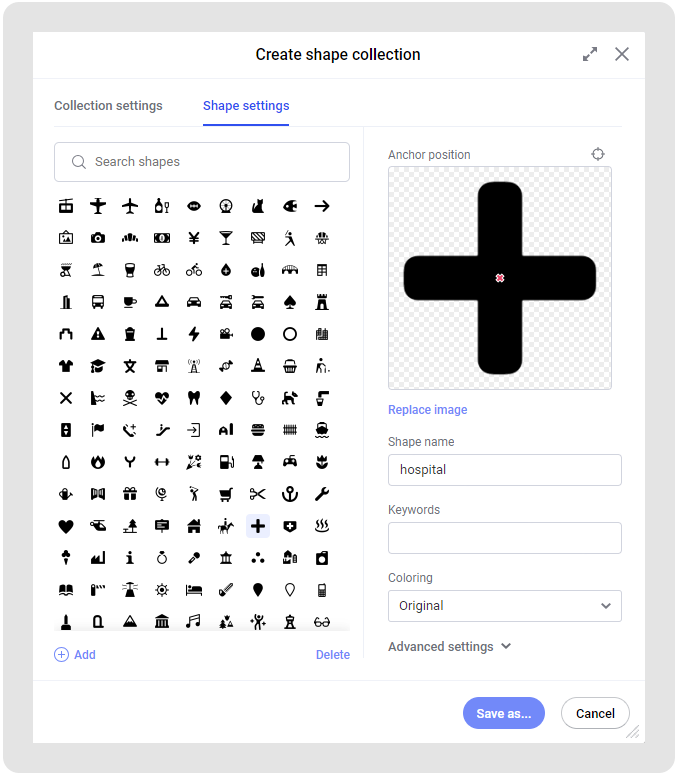
Task: Choose the fuel pump shape
Action: click(x=226, y=461)
